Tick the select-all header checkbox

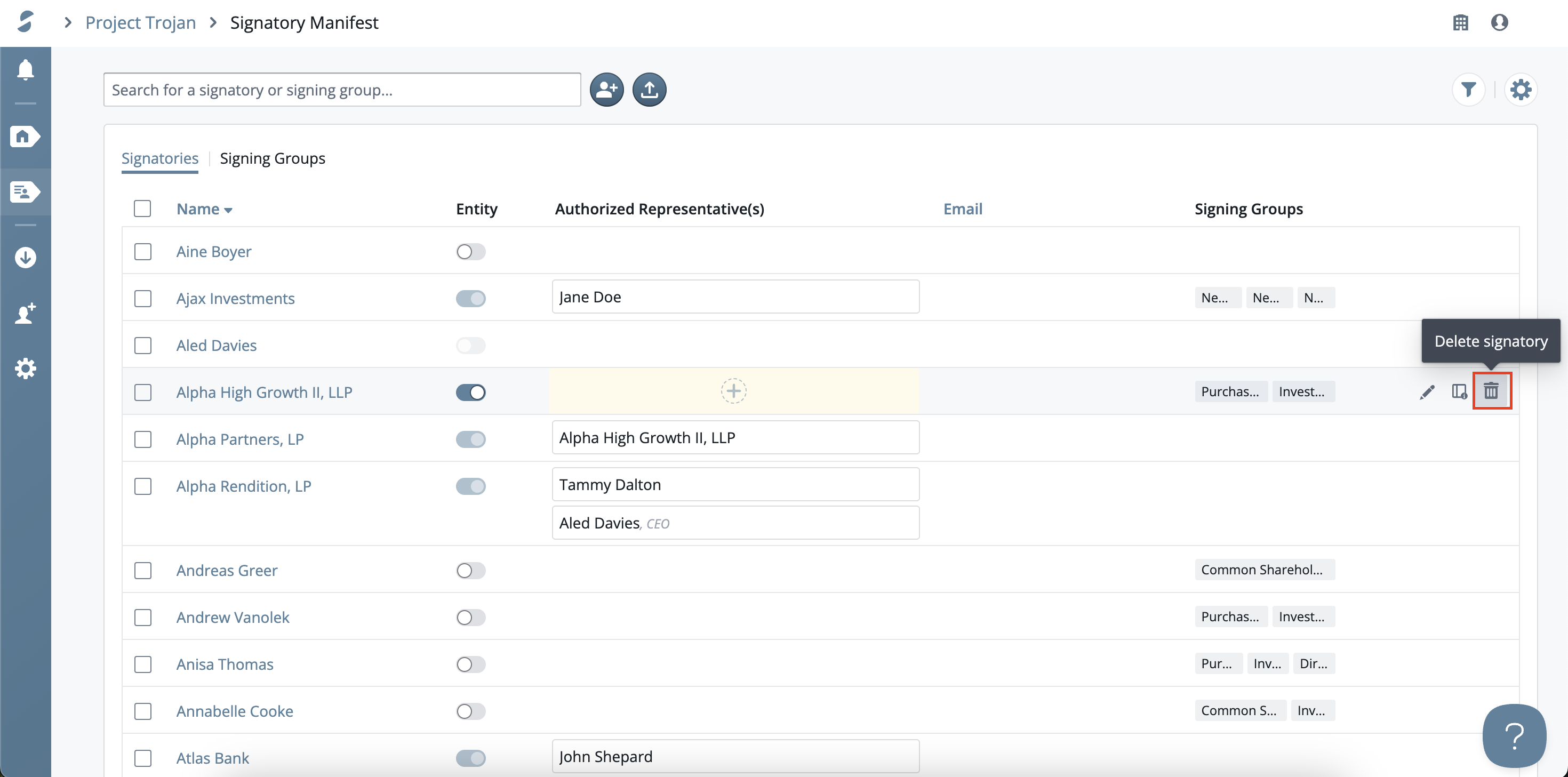pos(142,209)
